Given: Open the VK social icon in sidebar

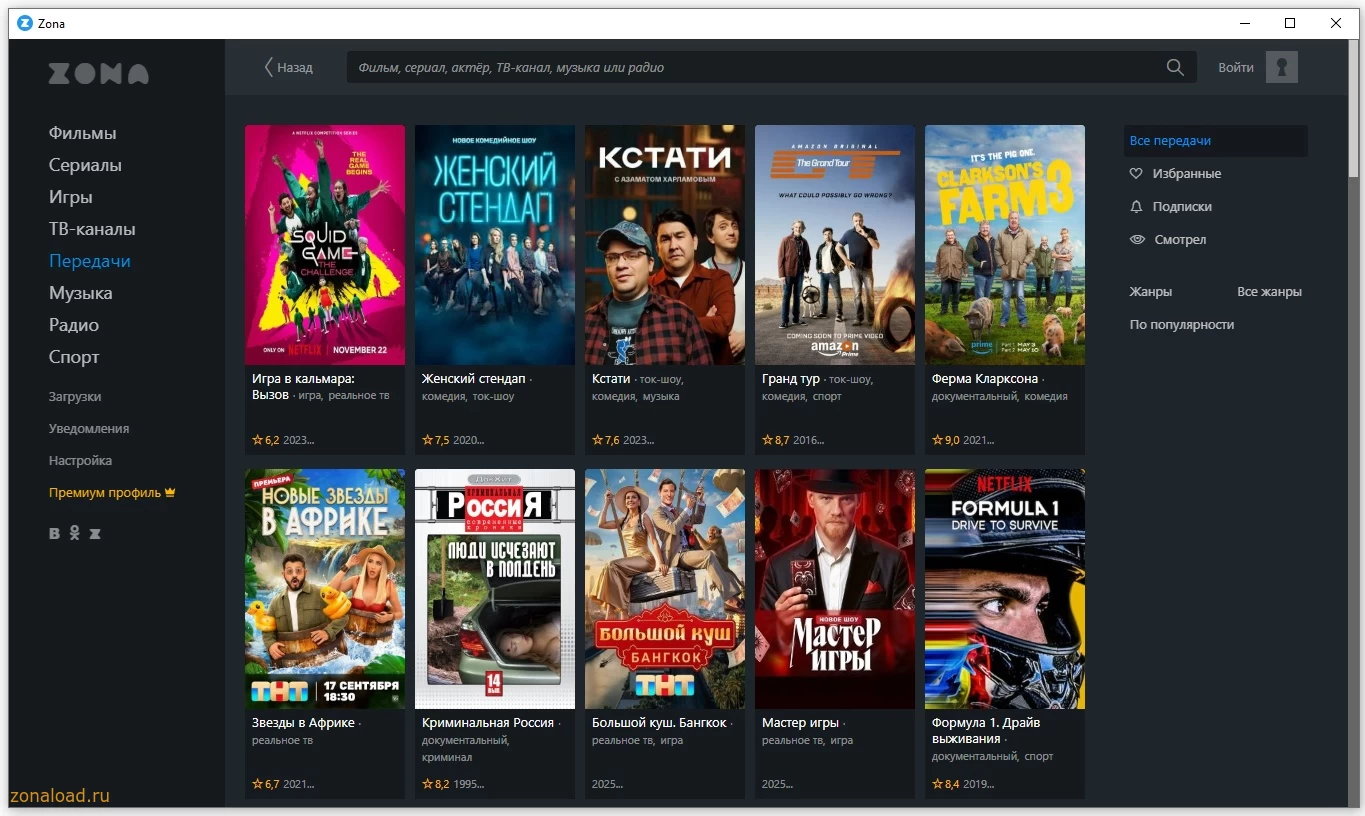Looking at the screenshot, I should click(x=55, y=534).
